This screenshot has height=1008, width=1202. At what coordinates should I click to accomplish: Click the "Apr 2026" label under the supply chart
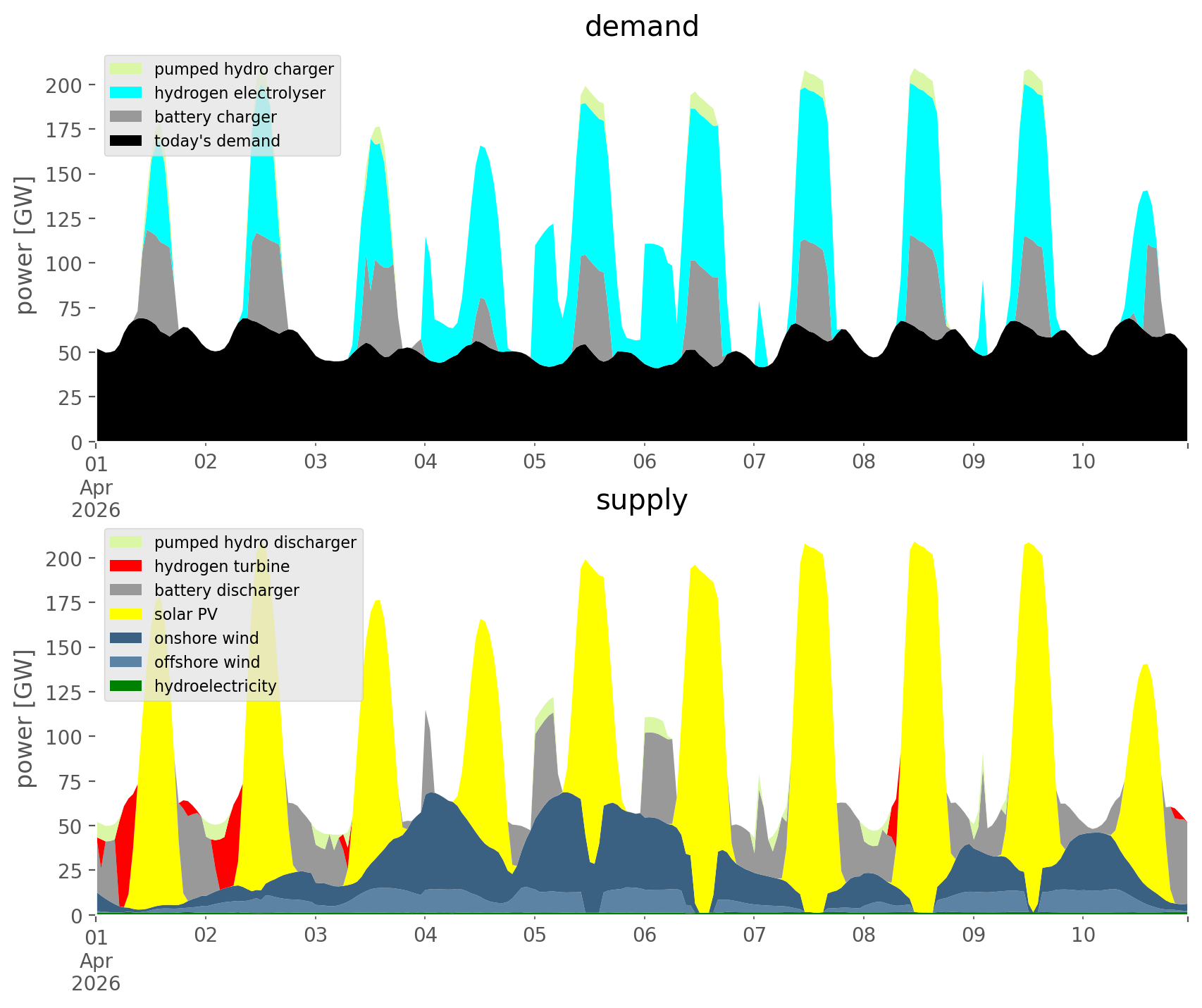pos(96,971)
